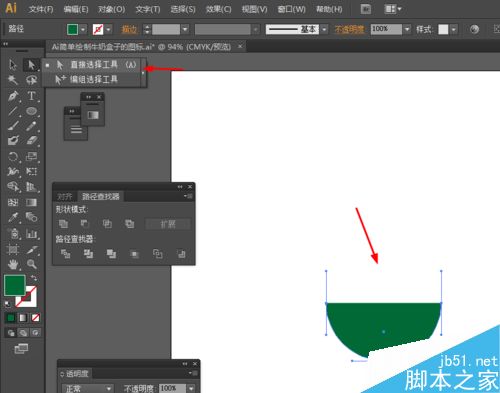Open stroke weight dropdown

coord(185,29)
